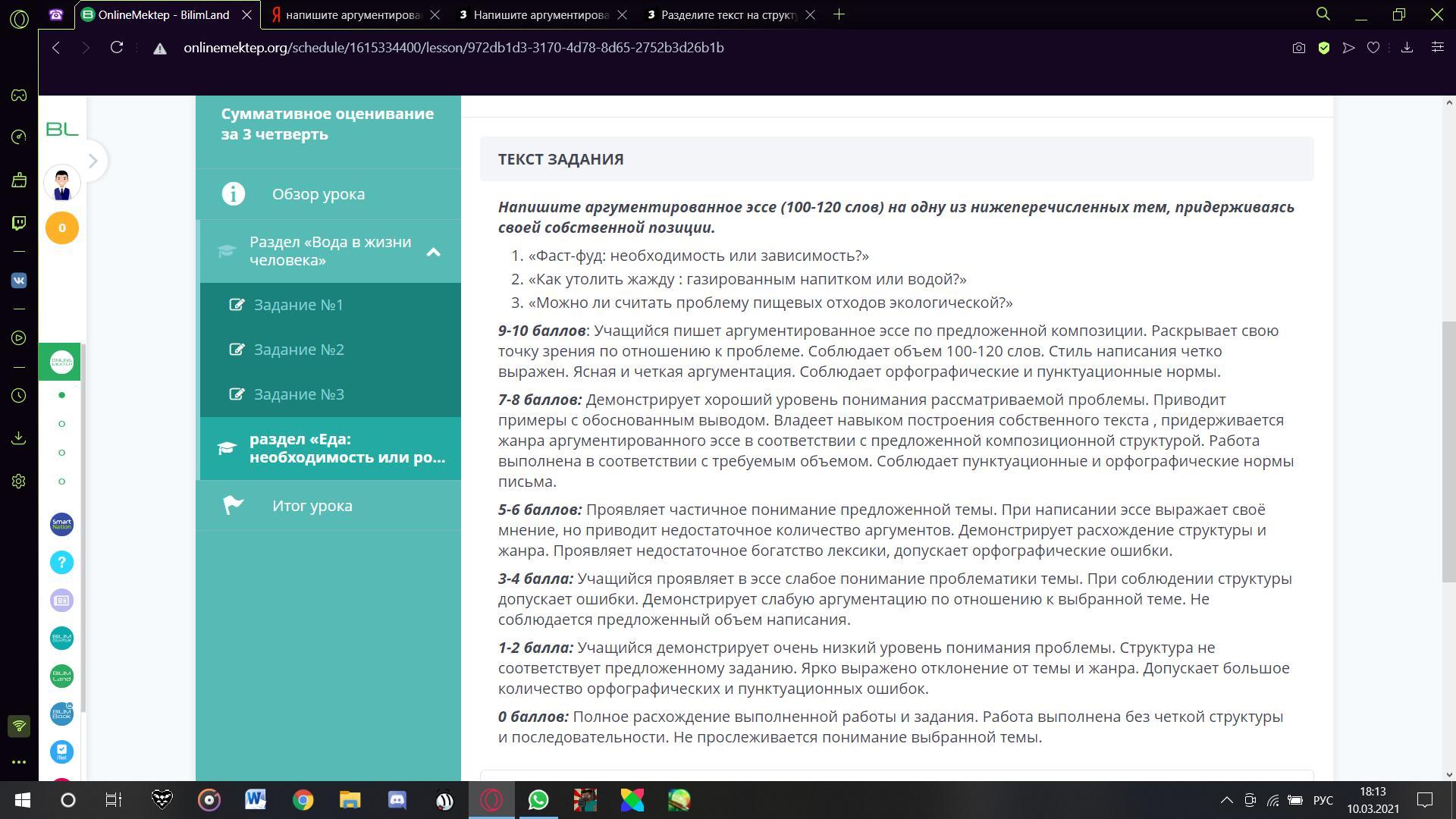Open Downloads icon in Opera sidebar

(19, 438)
